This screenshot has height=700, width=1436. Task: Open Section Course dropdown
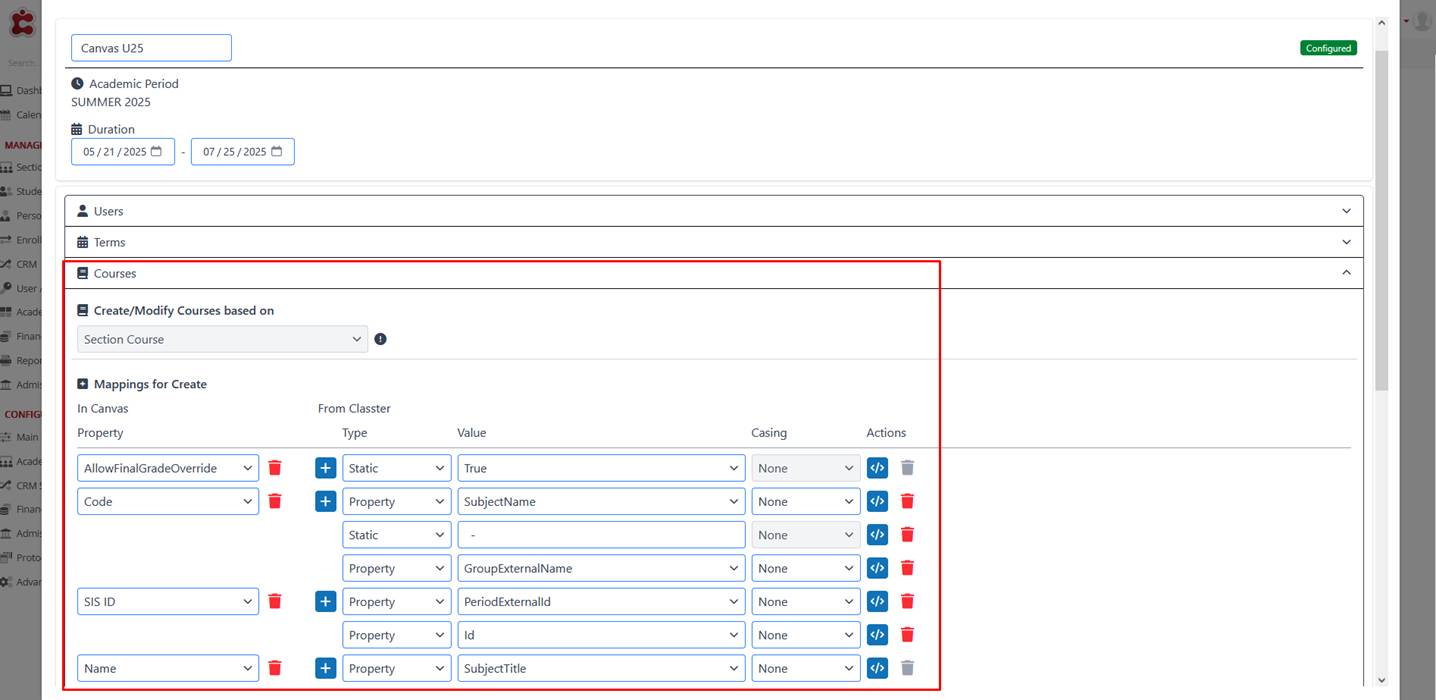[222, 339]
